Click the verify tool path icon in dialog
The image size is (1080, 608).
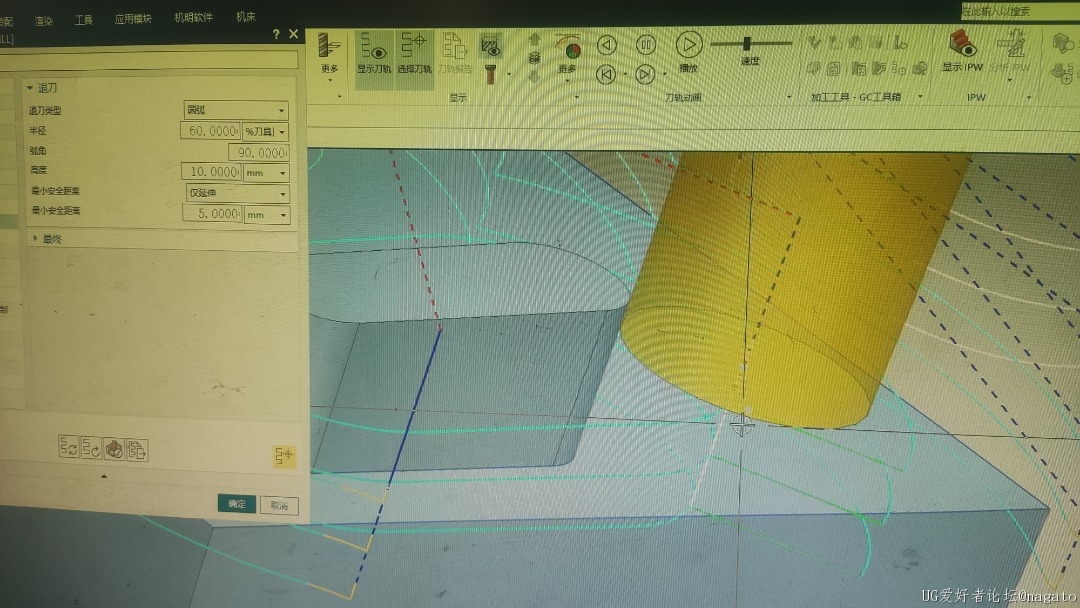[x=114, y=450]
